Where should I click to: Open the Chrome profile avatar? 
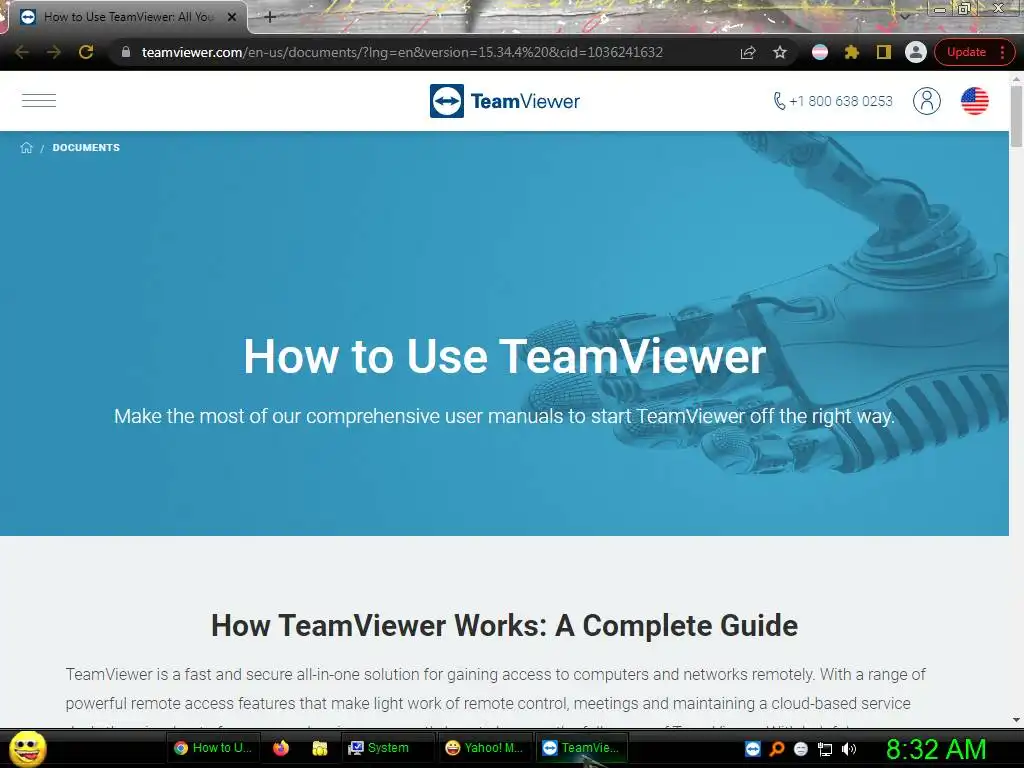tap(916, 52)
